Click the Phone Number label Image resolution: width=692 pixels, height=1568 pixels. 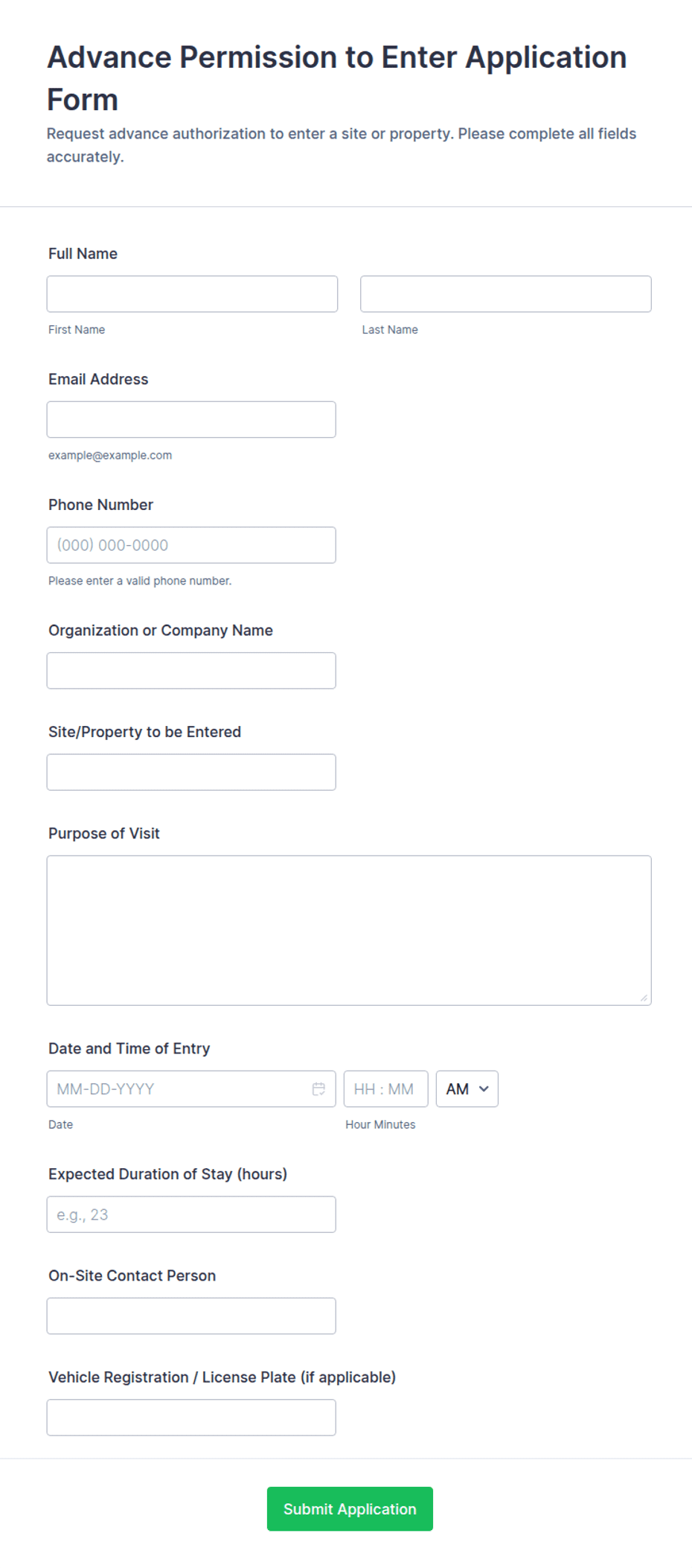click(x=100, y=505)
